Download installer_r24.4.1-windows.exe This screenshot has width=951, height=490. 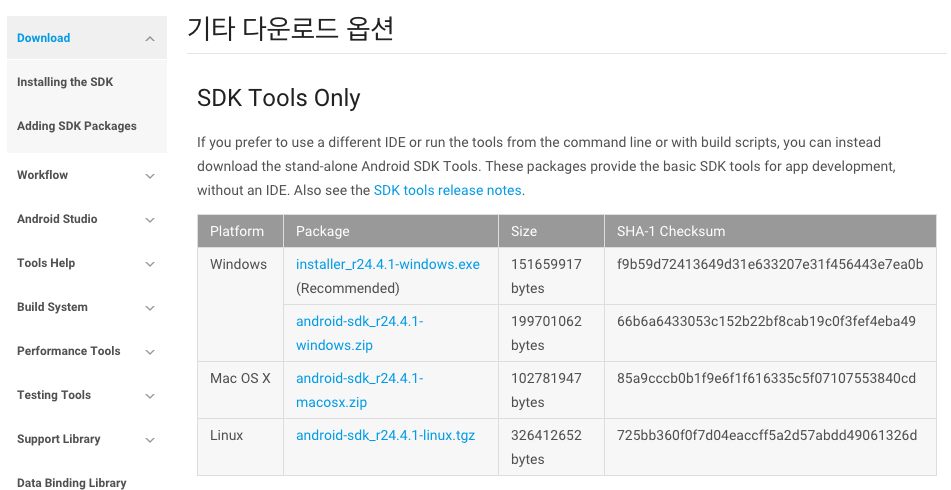pyautogui.click(x=388, y=264)
